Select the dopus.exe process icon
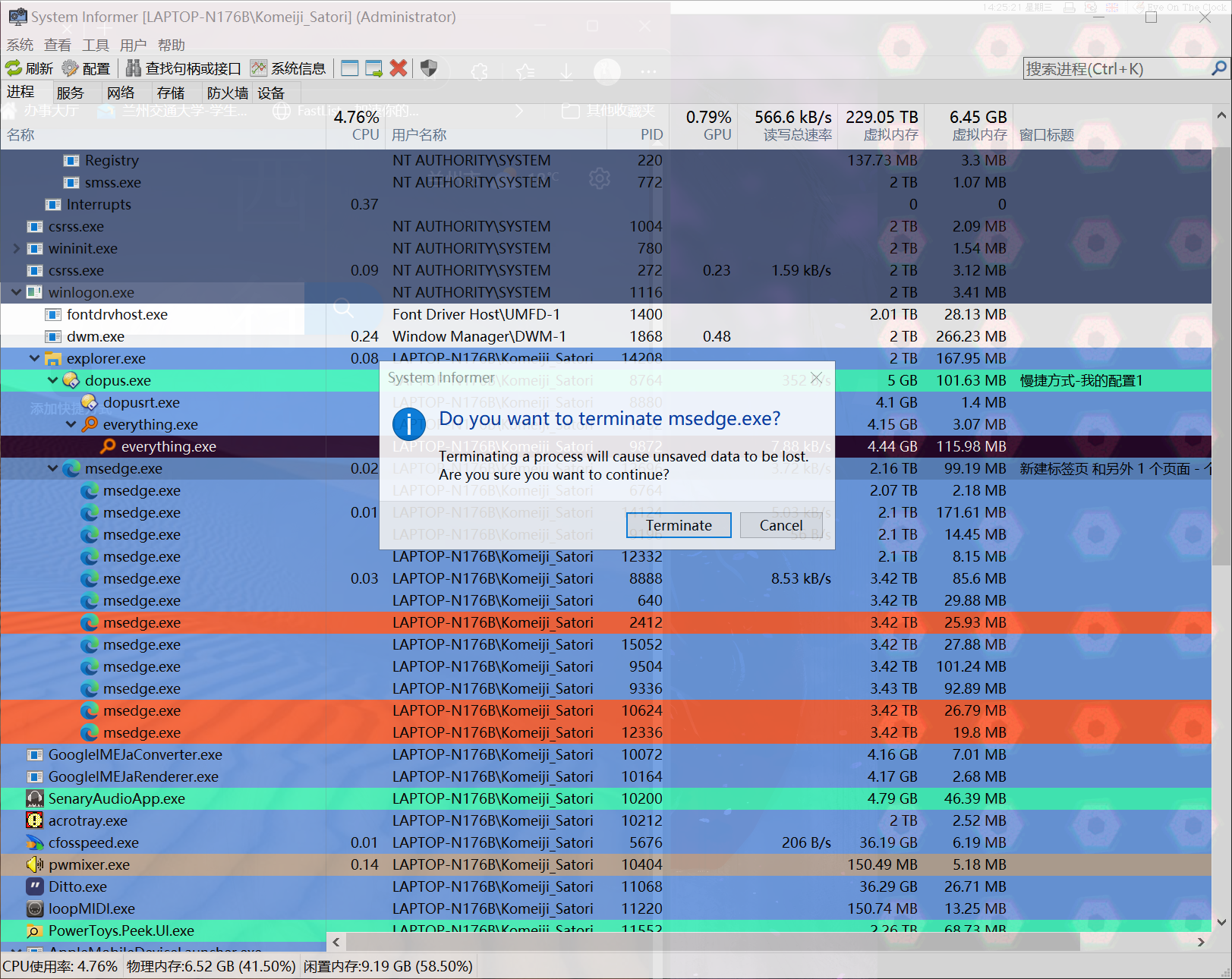Image resolution: width=1232 pixels, height=979 pixels. [x=71, y=380]
